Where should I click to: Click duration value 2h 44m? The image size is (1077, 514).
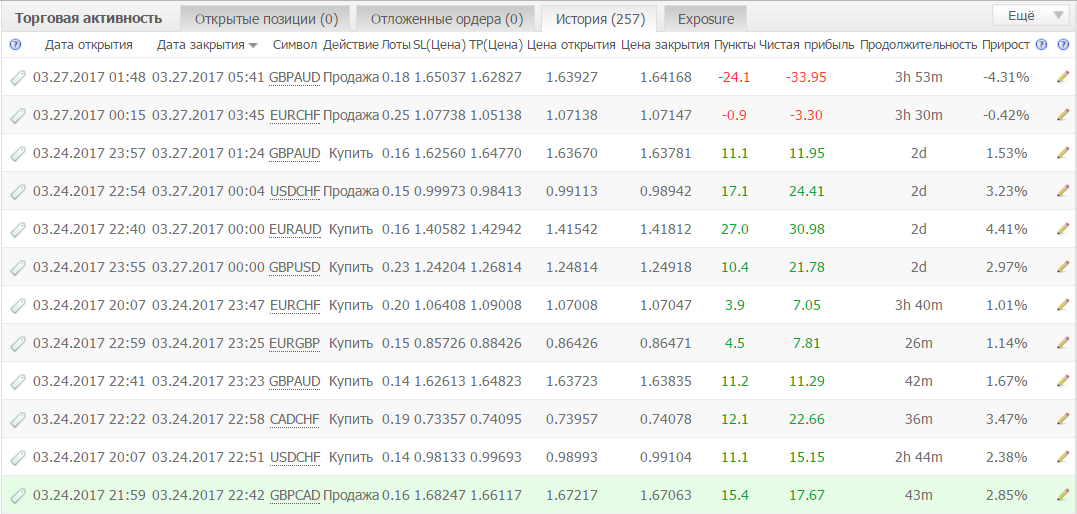coord(918,457)
